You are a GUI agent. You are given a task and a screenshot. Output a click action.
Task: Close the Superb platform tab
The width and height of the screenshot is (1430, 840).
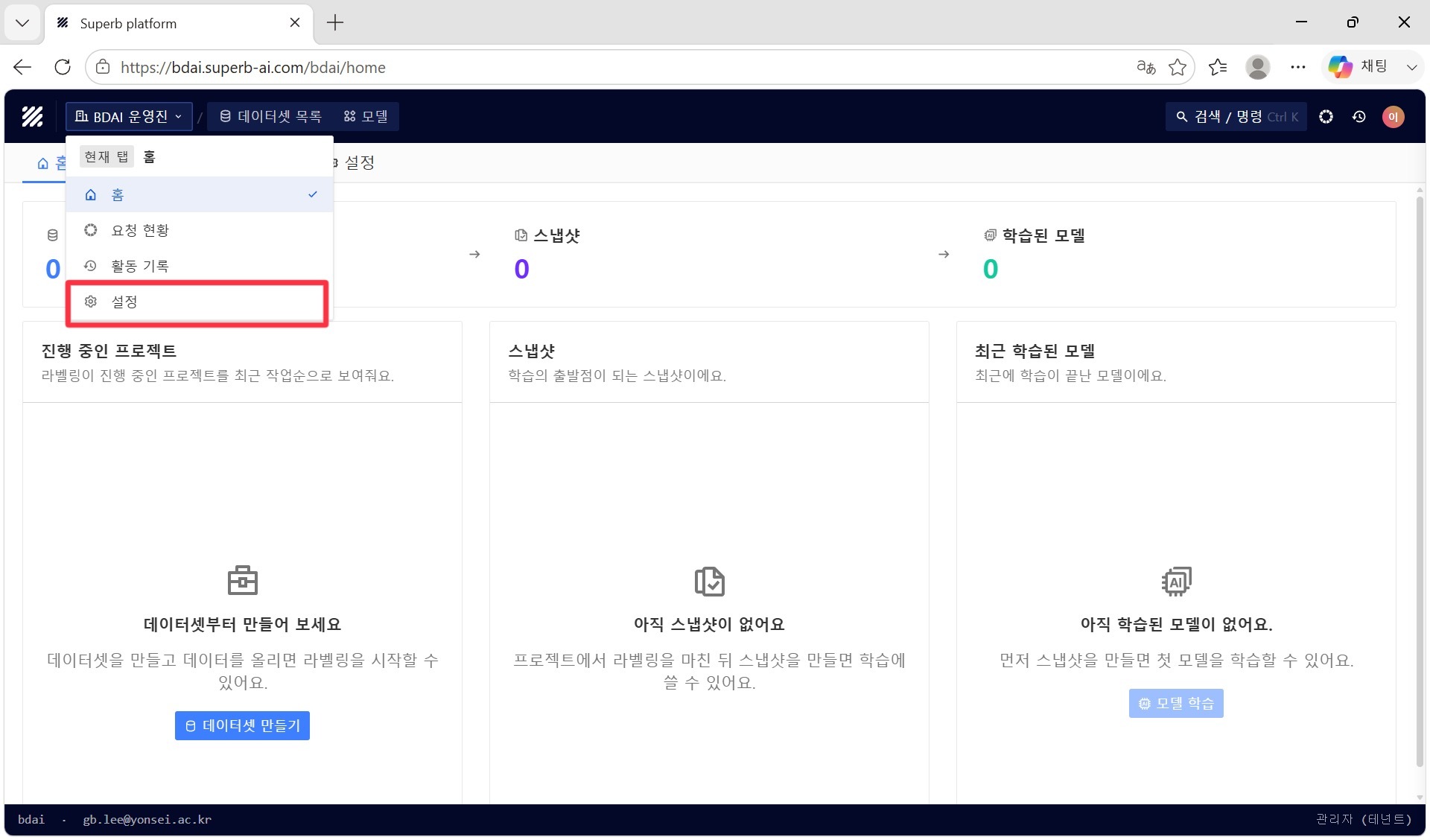click(295, 22)
